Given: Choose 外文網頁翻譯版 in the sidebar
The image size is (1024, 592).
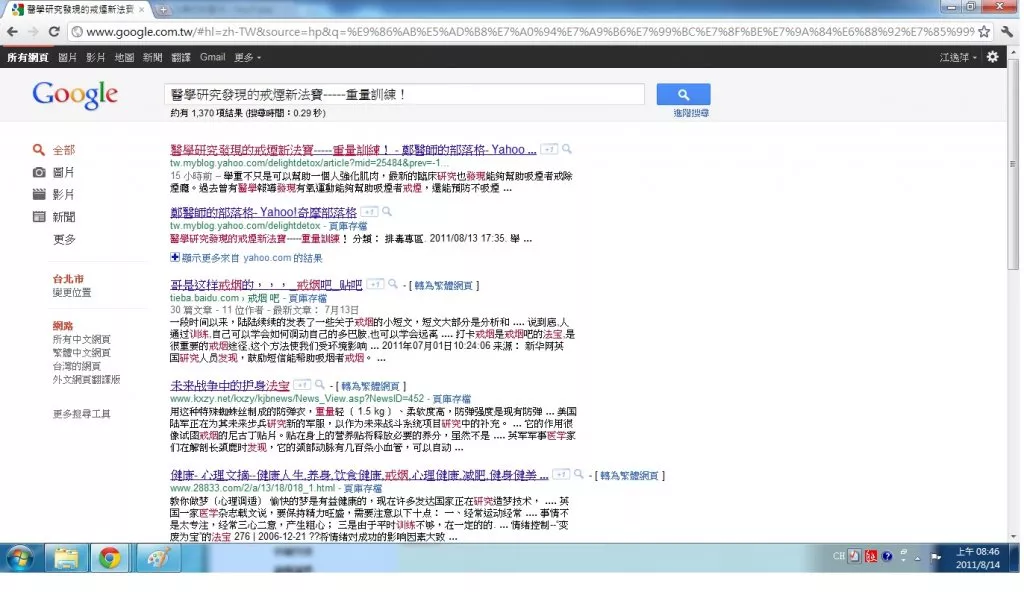Looking at the screenshot, I should tap(86, 380).
